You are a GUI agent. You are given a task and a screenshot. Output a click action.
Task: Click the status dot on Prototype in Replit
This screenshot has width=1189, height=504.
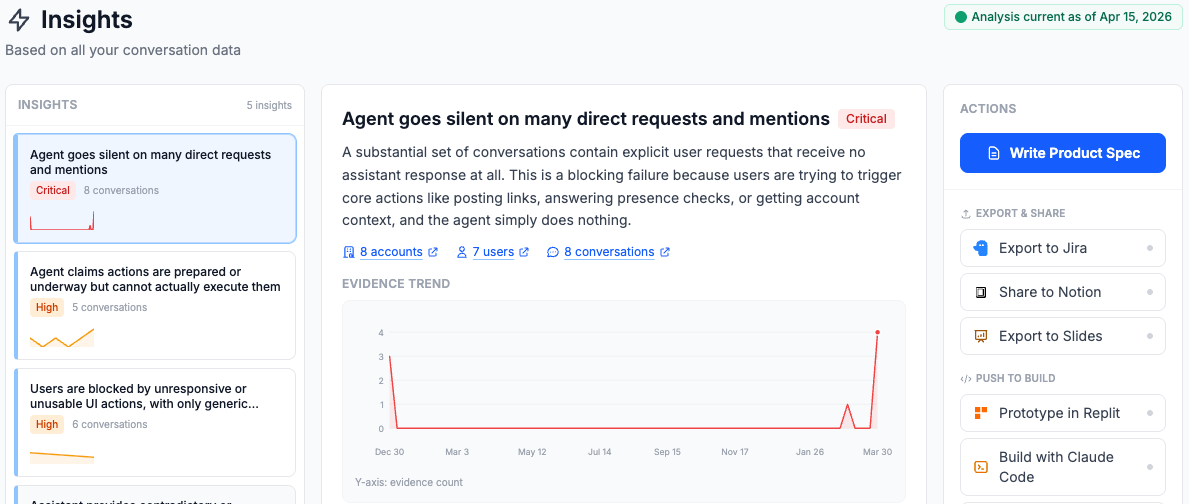[x=1150, y=413]
